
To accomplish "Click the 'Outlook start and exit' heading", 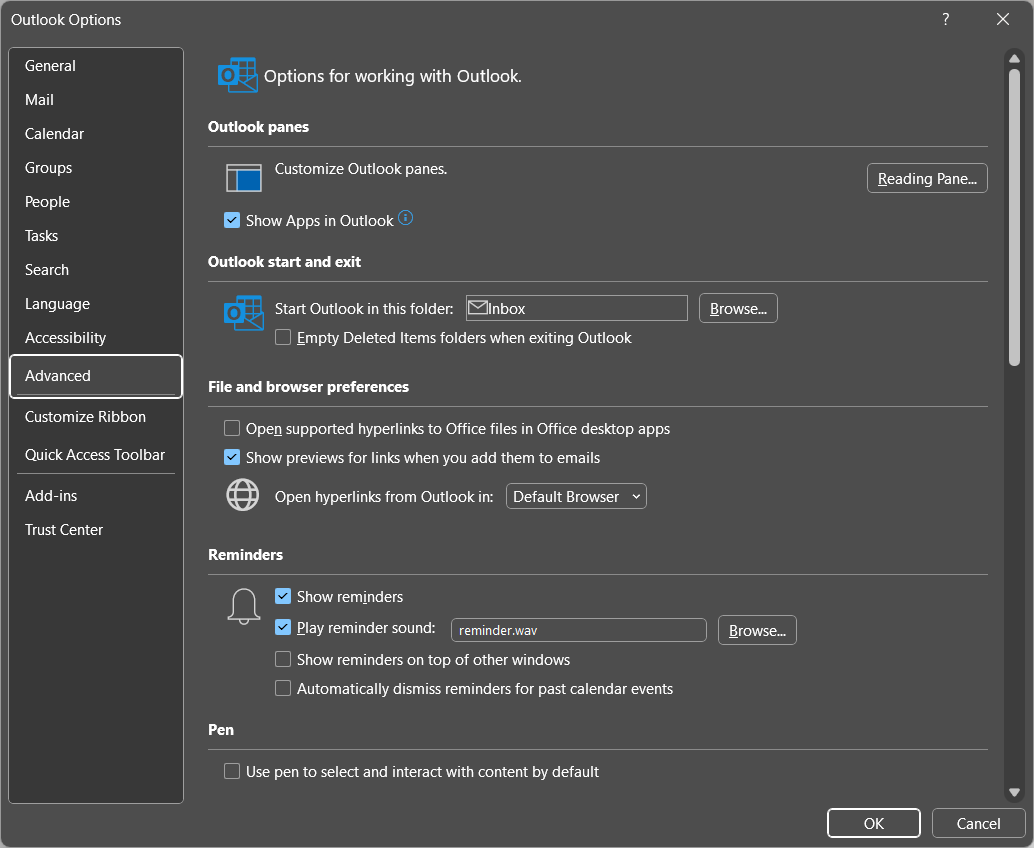I will (x=284, y=262).
